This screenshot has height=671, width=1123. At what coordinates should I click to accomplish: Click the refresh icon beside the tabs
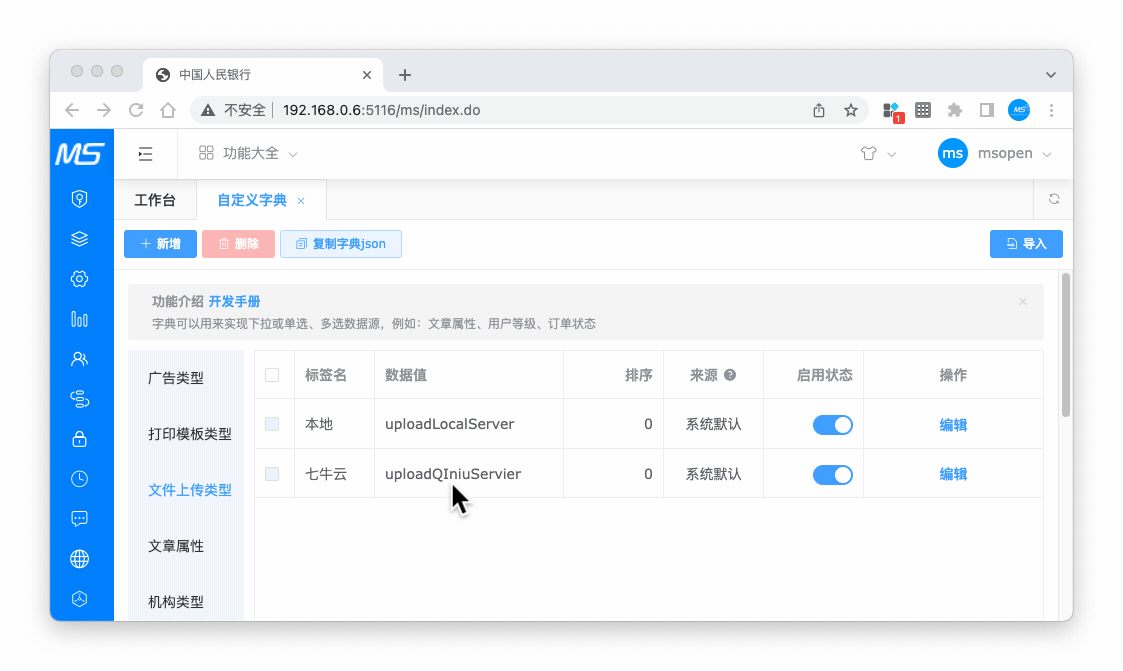click(1054, 199)
